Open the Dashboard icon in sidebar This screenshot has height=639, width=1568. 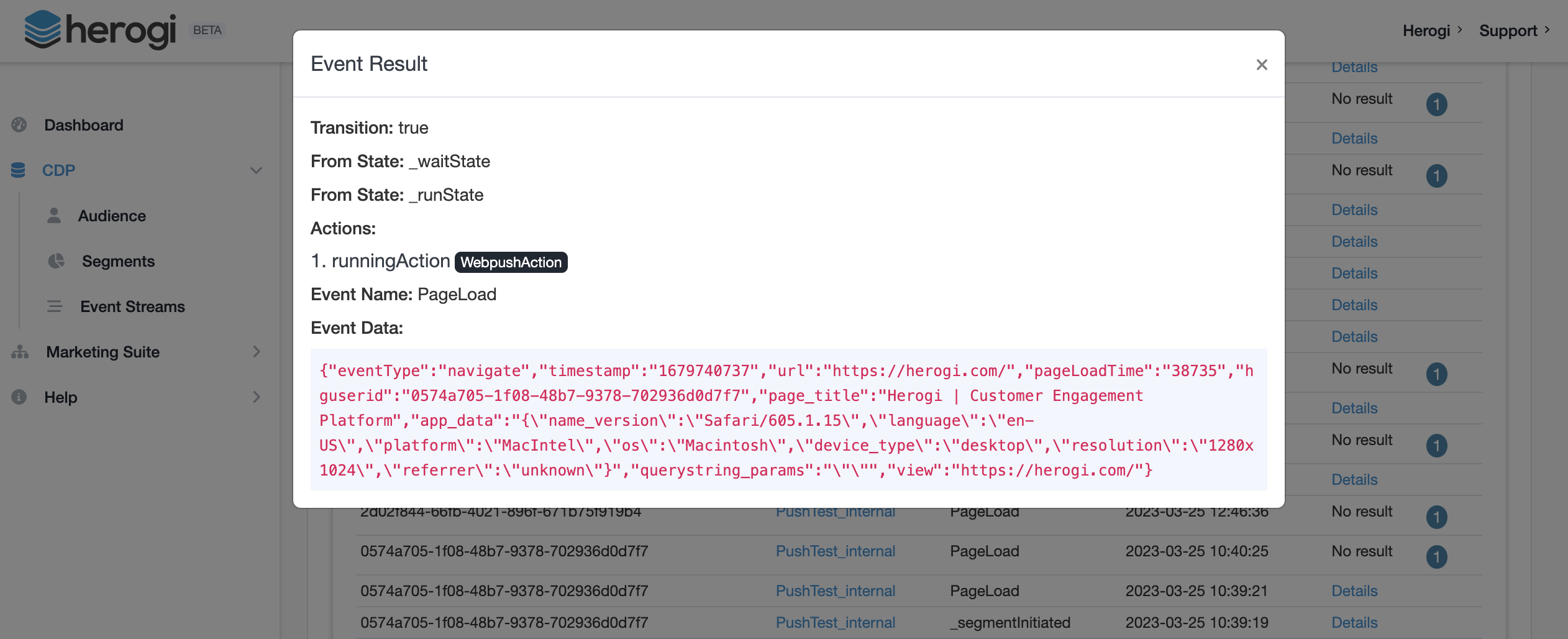click(19, 125)
